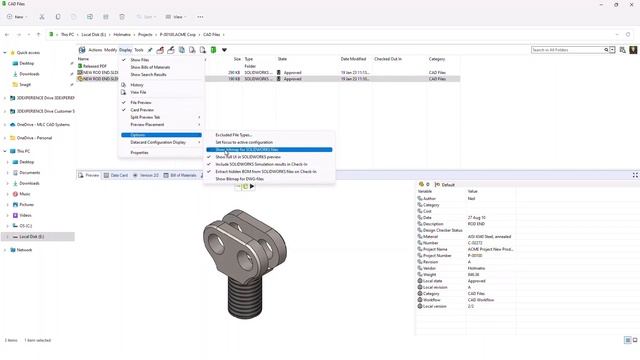Click the expand preview pane icon
640x360 pixels.
click(635, 175)
